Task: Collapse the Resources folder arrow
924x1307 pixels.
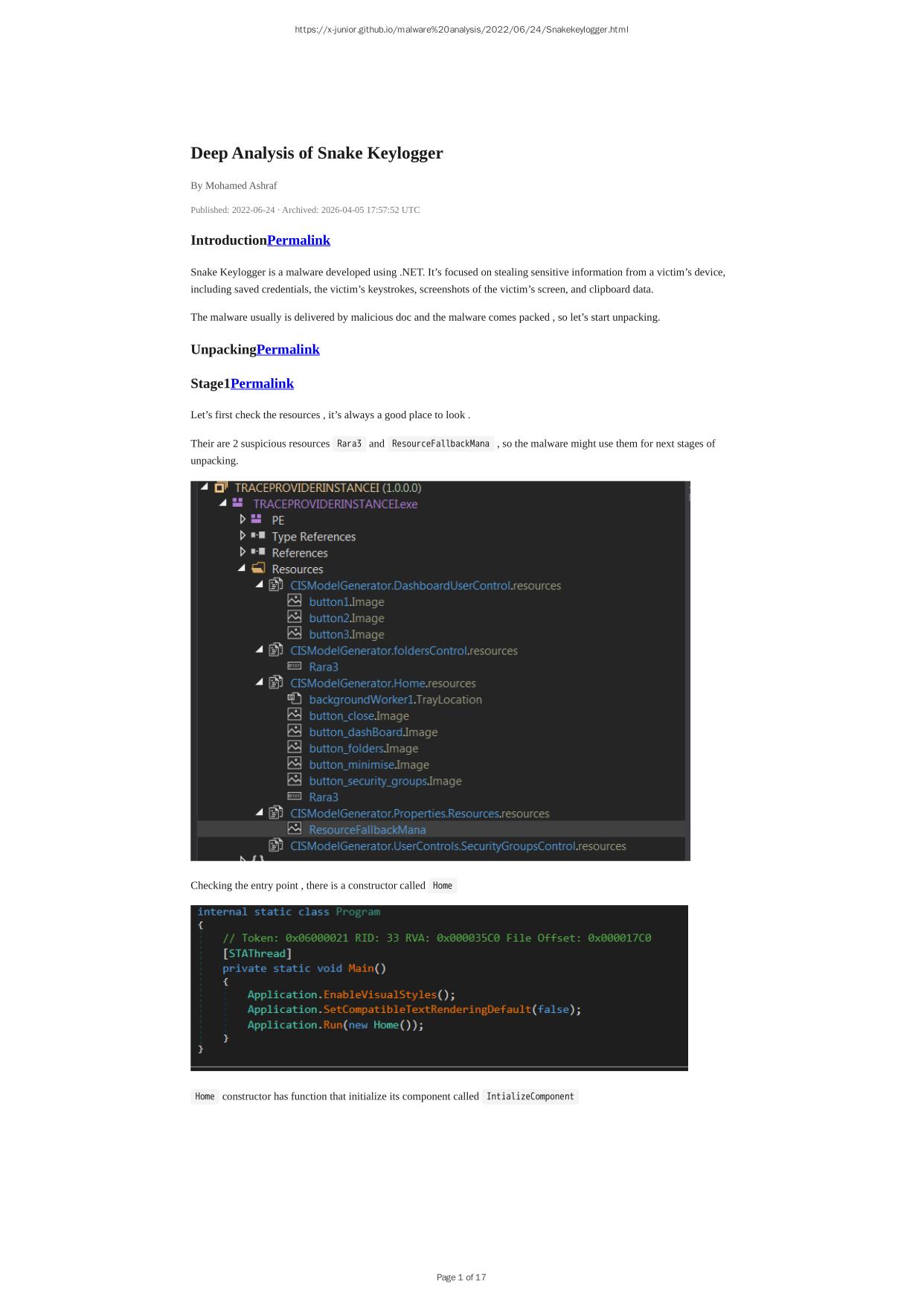Action: point(242,569)
